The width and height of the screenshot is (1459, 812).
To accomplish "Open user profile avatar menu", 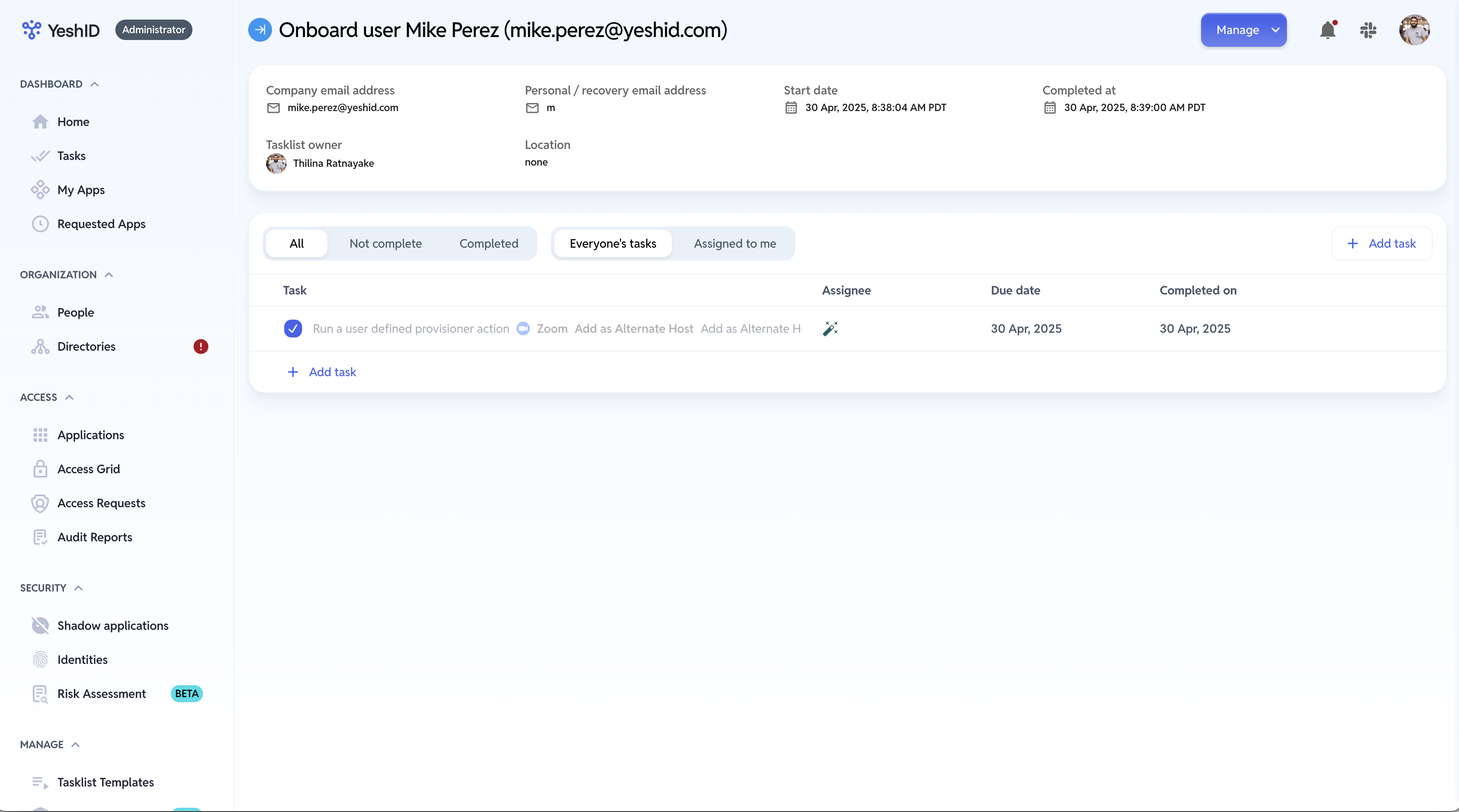I will coord(1414,30).
